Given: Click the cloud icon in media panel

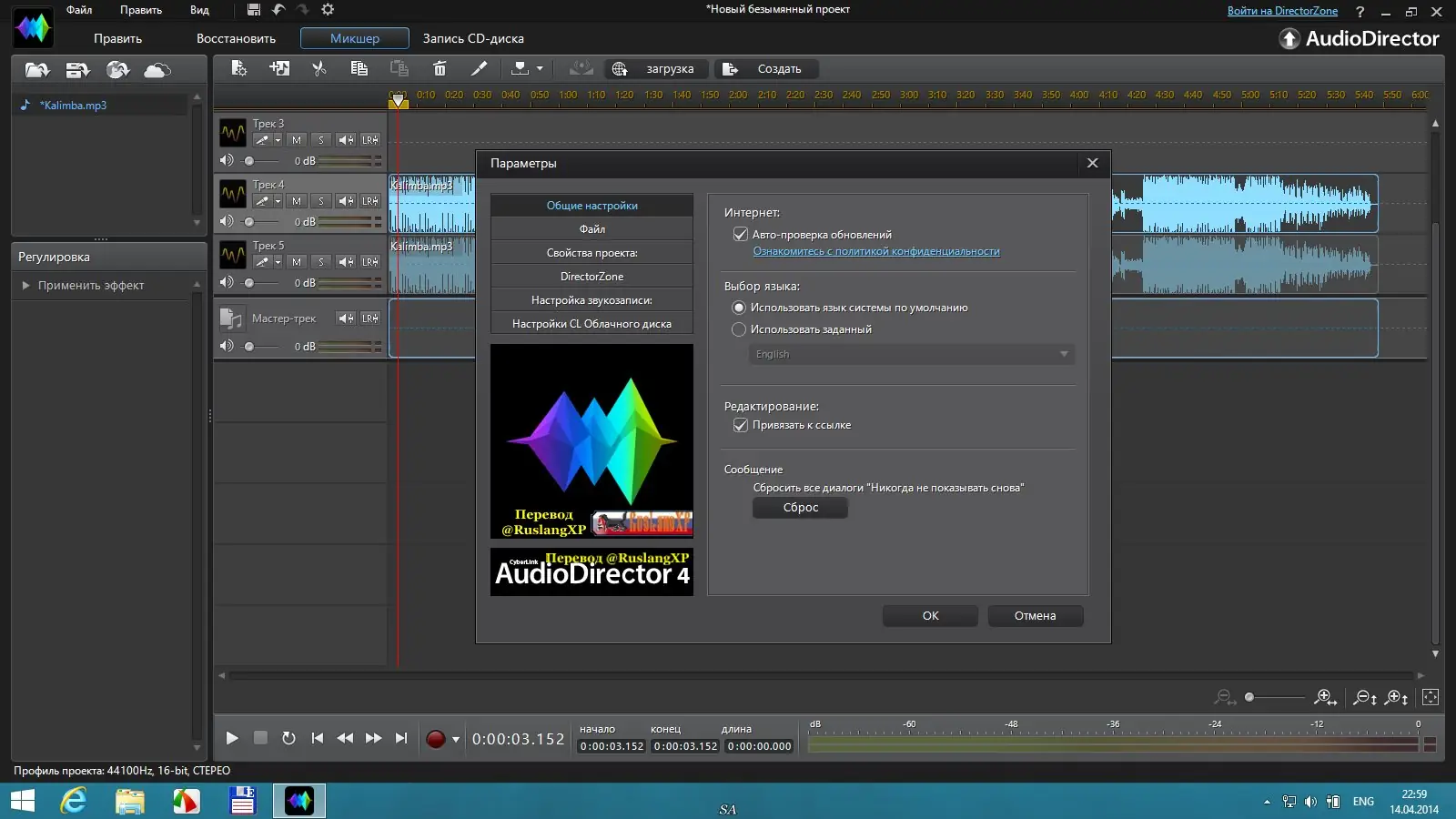Looking at the screenshot, I should point(157,70).
